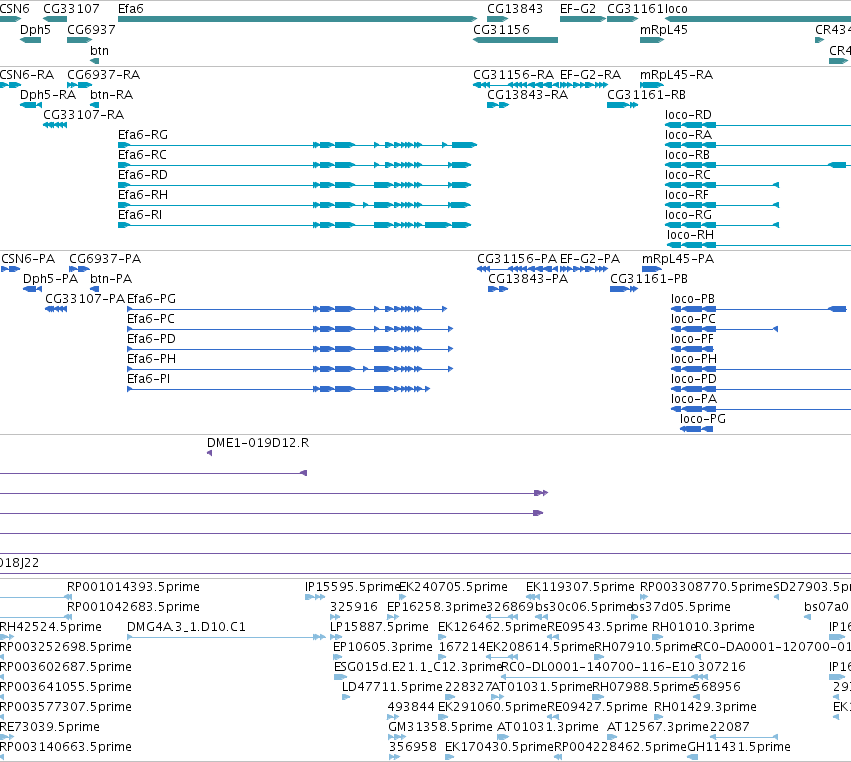851x762 pixels.
Task: Select transcript CG13843-RA
Action: click(x=528, y=95)
